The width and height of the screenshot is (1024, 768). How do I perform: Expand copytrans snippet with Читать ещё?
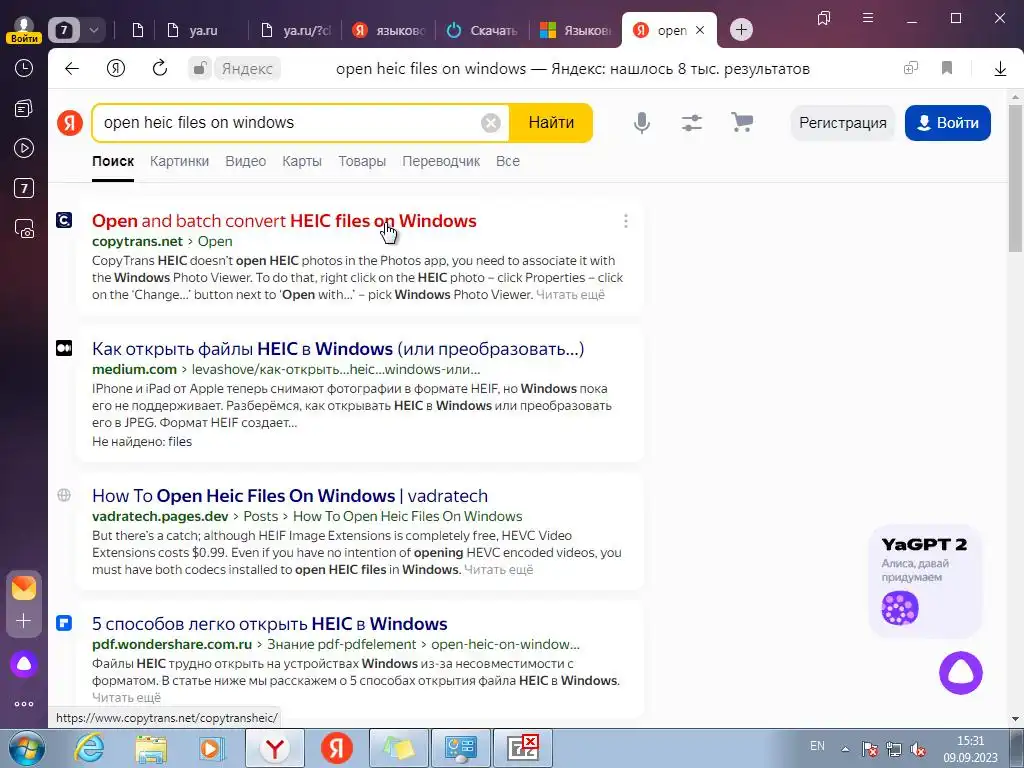pos(570,295)
